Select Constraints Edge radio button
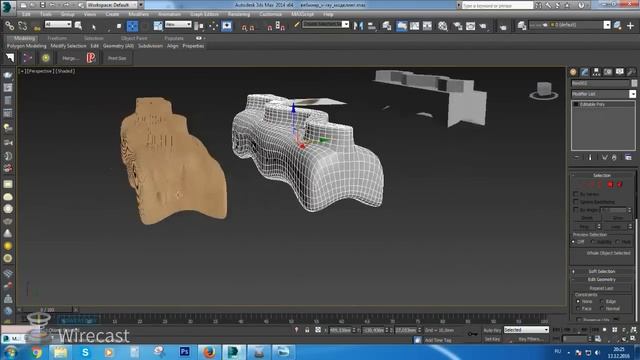This screenshot has width=640, height=360. click(x=602, y=301)
